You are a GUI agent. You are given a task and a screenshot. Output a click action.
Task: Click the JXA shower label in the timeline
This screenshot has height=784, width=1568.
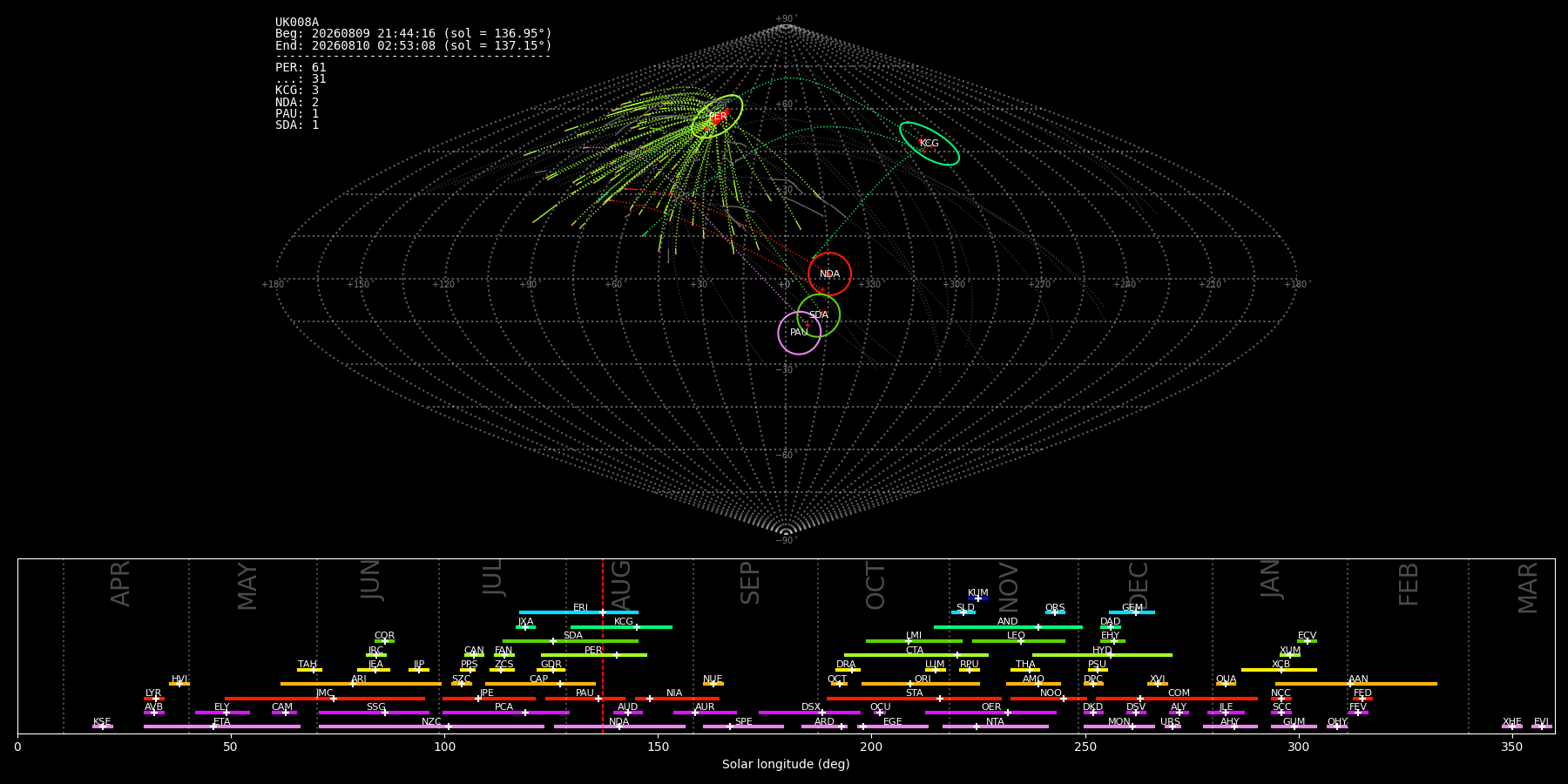click(x=525, y=622)
